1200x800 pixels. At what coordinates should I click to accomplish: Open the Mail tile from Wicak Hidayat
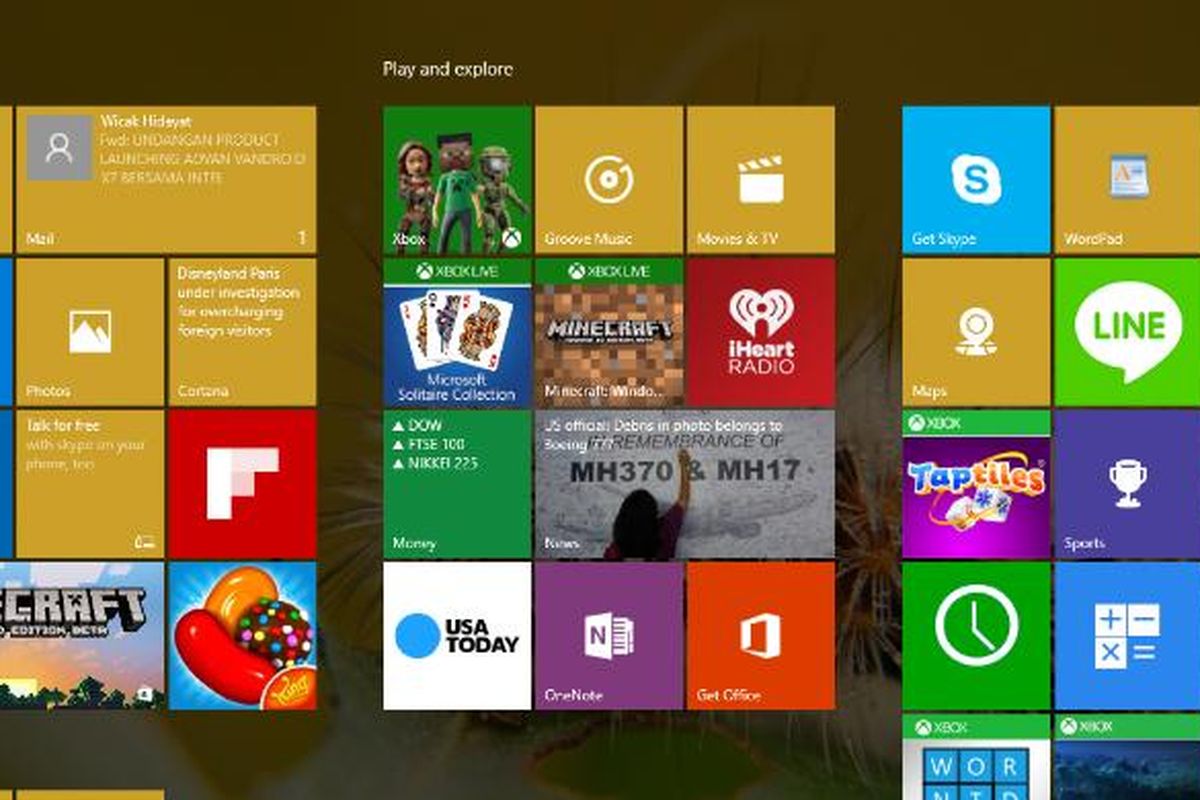tap(166, 180)
